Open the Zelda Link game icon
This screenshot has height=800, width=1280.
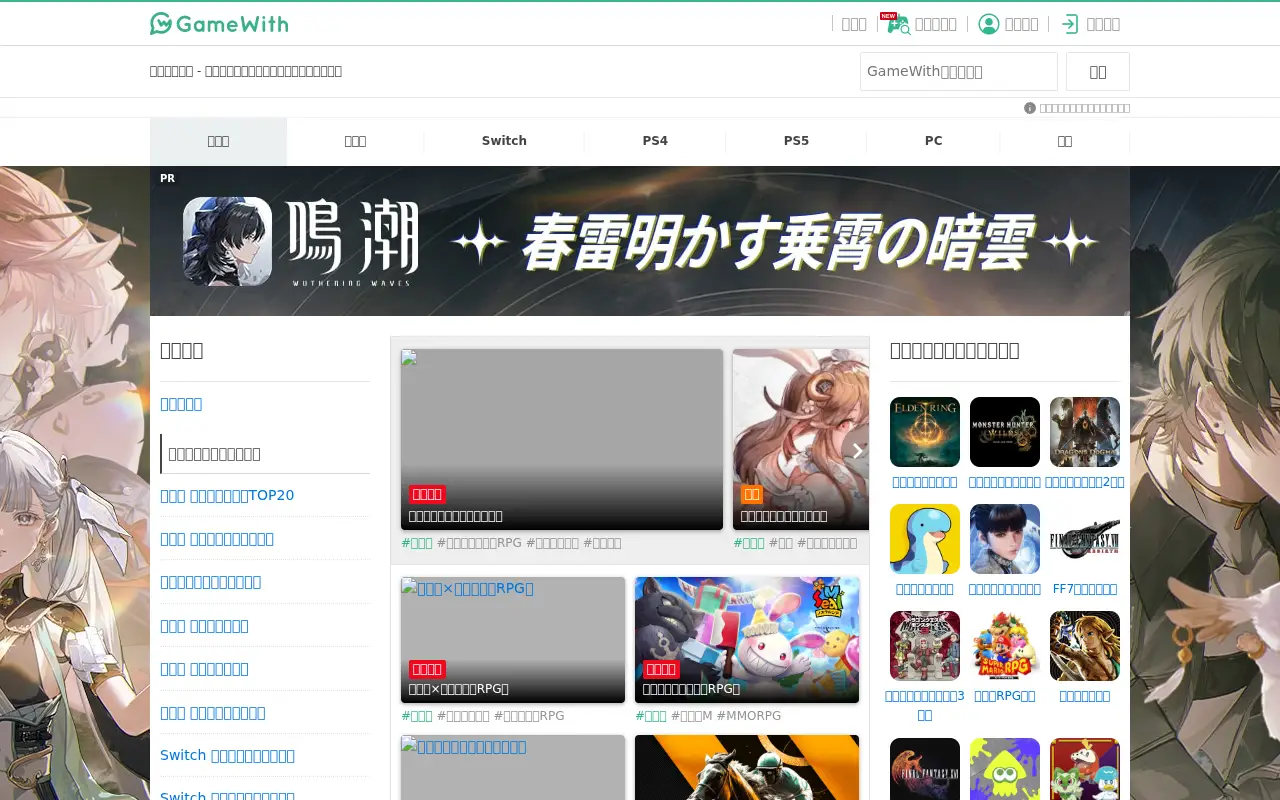1085,646
